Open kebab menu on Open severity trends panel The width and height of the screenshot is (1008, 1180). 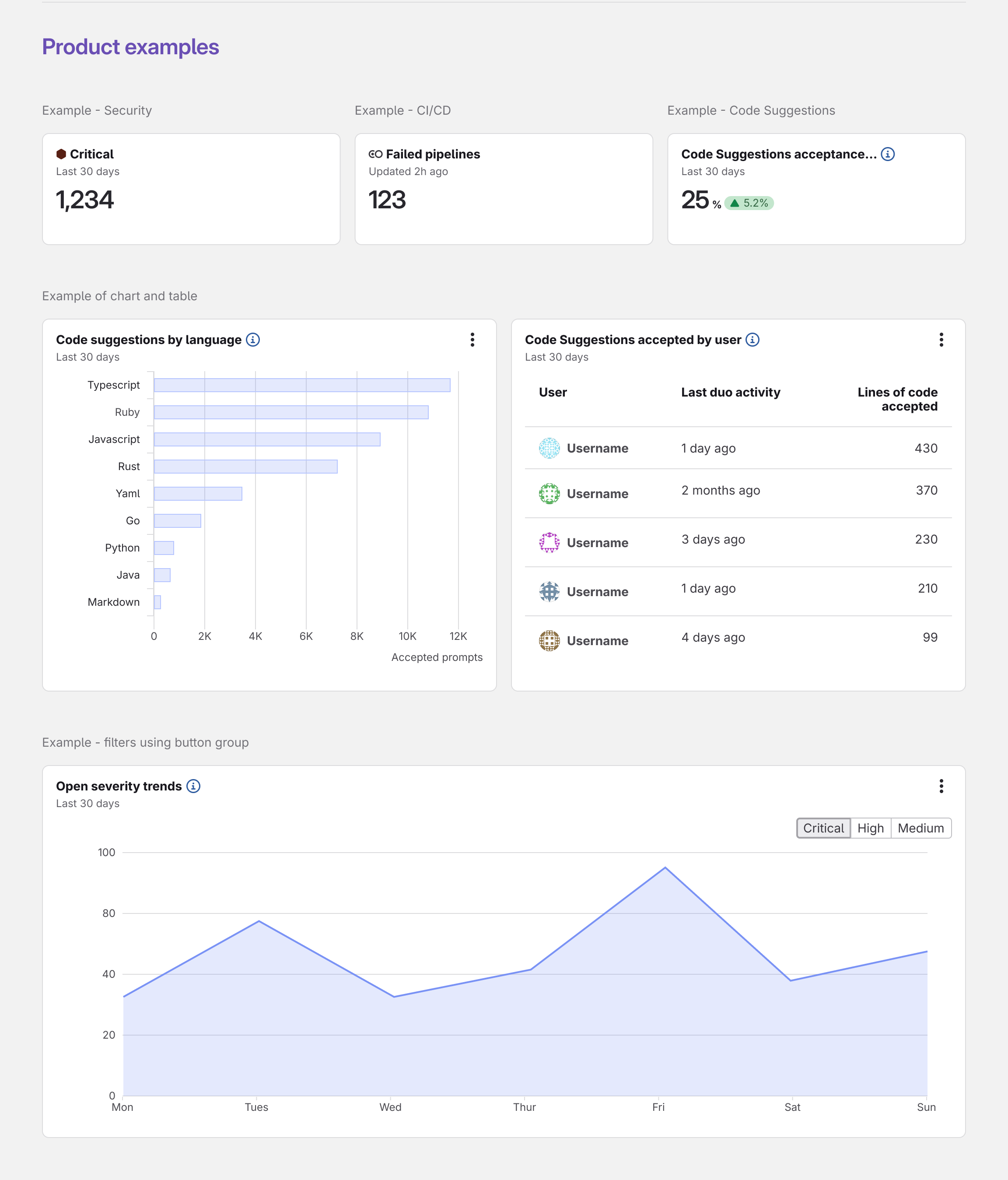(941, 787)
